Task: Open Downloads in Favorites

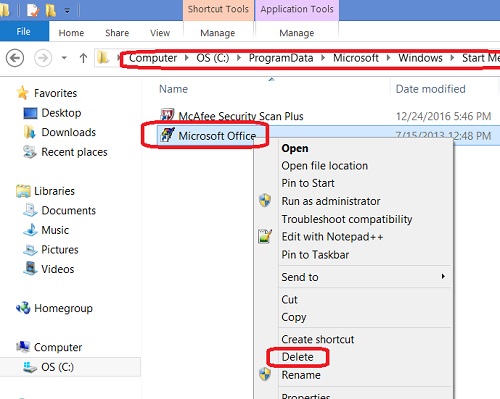Action: tap(68, 132)
